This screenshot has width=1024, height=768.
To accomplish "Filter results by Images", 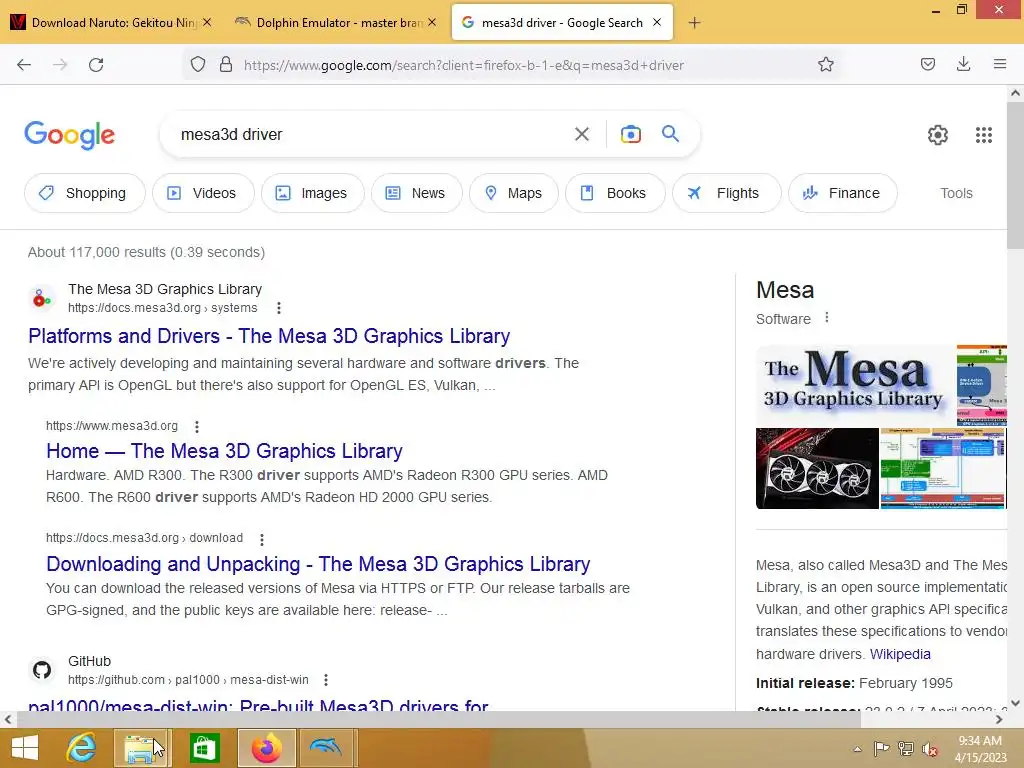I will (x=313, y=193).
